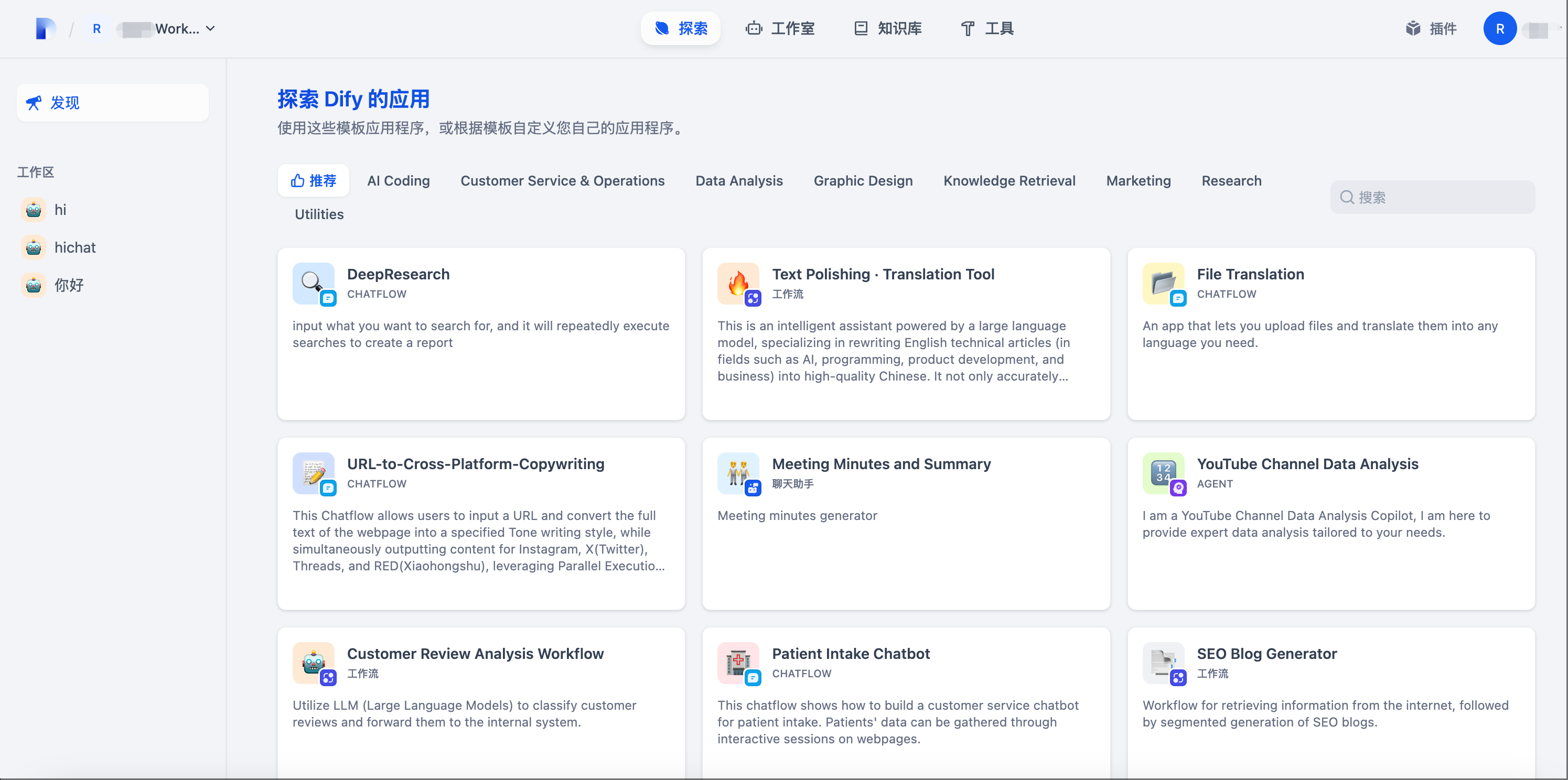Click the blue R user avatar
1568x780 pixels.
tap(1499, 29)
